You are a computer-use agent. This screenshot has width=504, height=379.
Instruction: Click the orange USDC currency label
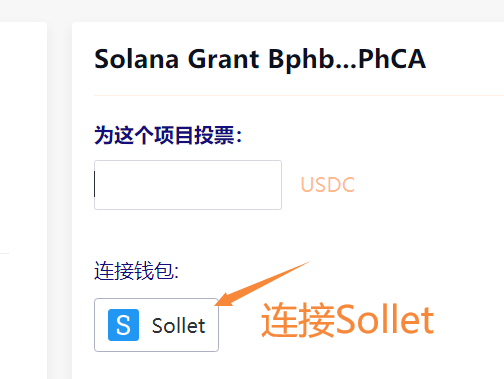point(328,185)
